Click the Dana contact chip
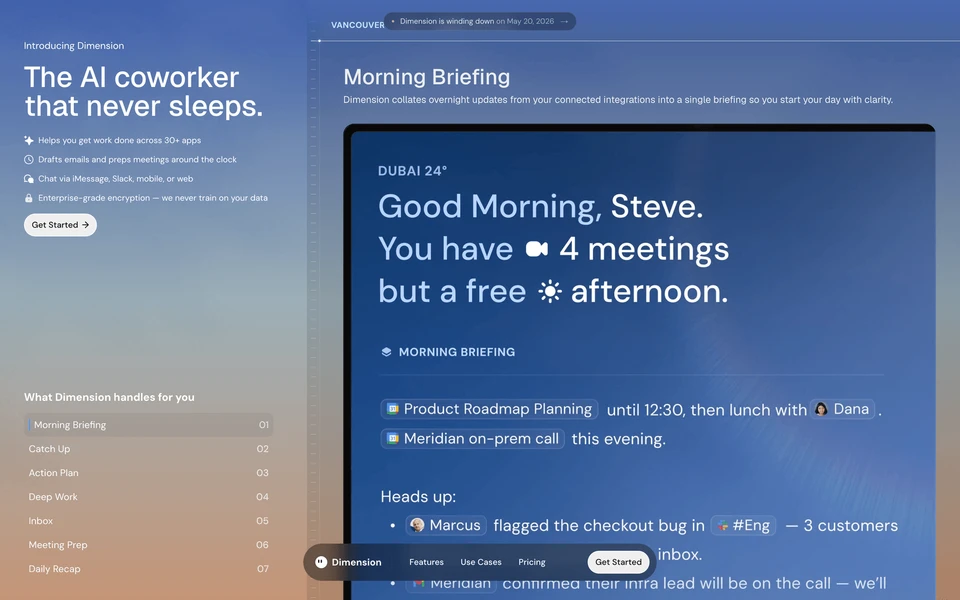This screenshot has height=600, width=960. (842, 409)
